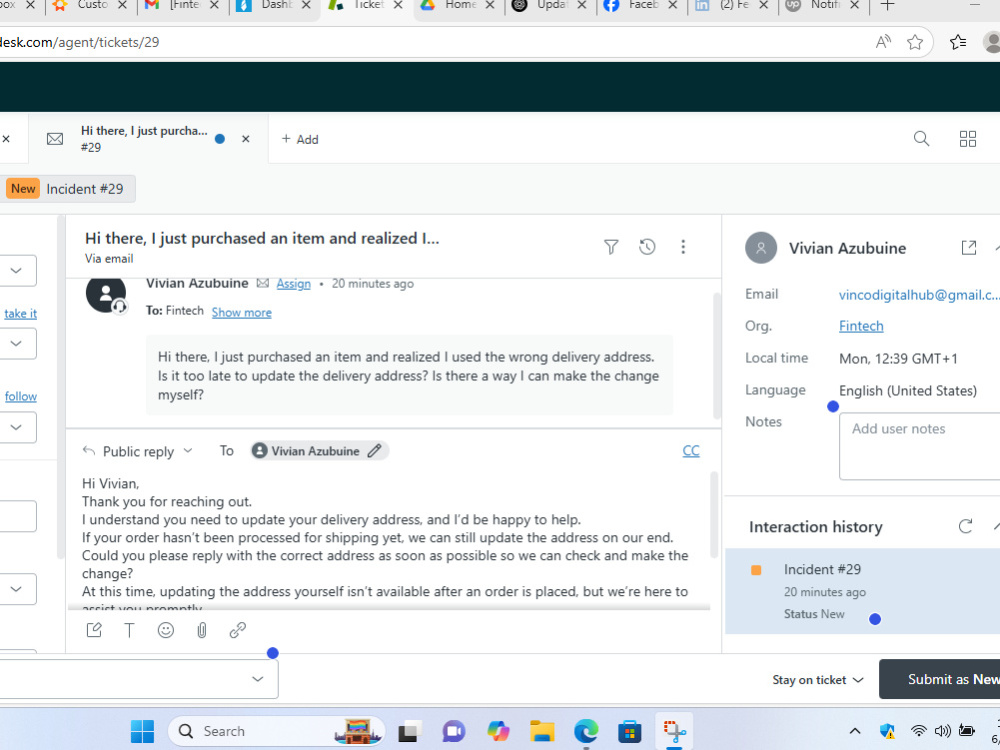Open the browser favorites list icon
Screen dimensions: 1000x750
point(957,42)
